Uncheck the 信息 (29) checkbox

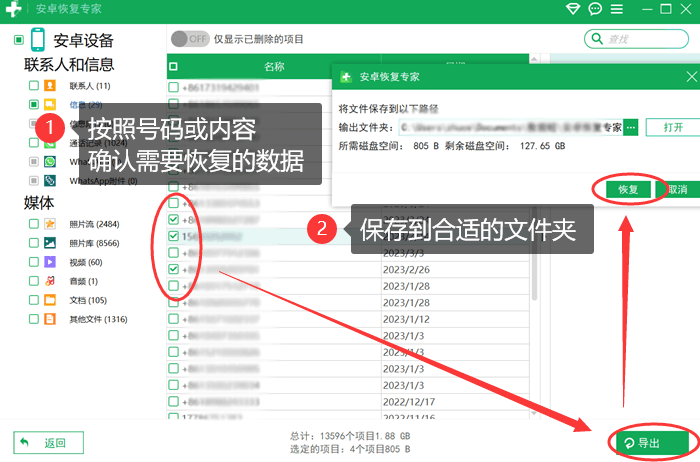click(x=33, y=104)
